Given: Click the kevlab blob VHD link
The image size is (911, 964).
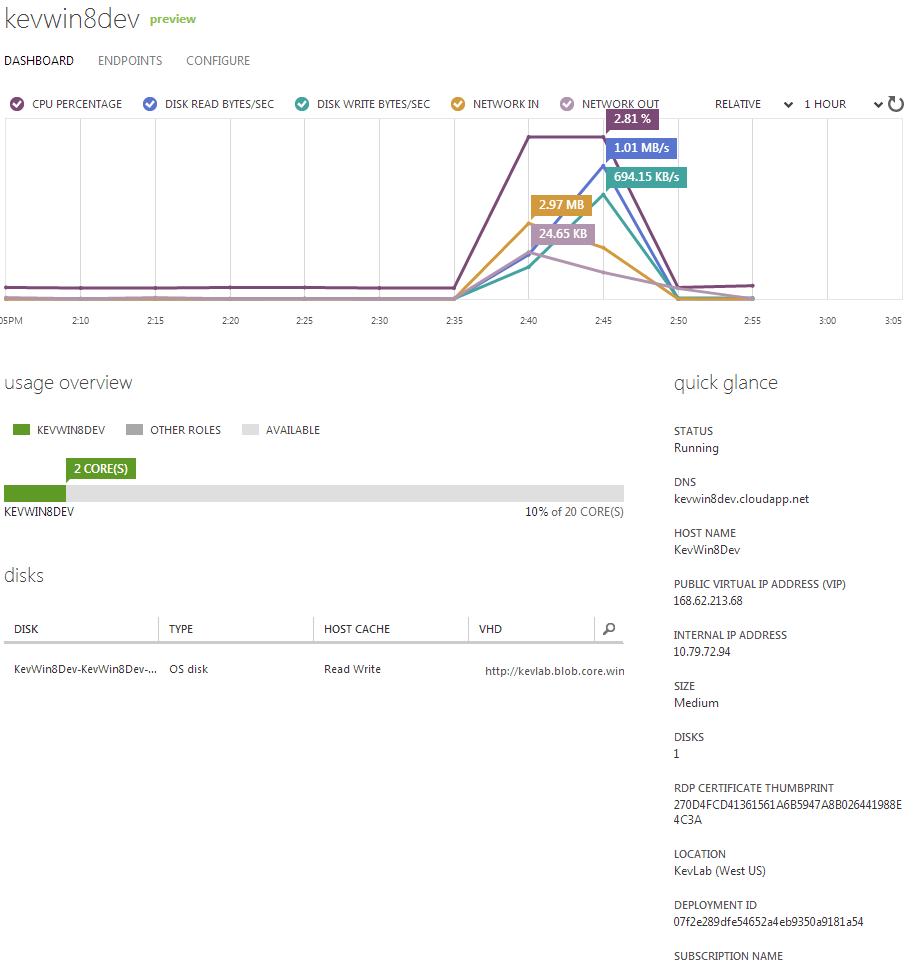Looking at the screenshot, I should pos(554,671).
